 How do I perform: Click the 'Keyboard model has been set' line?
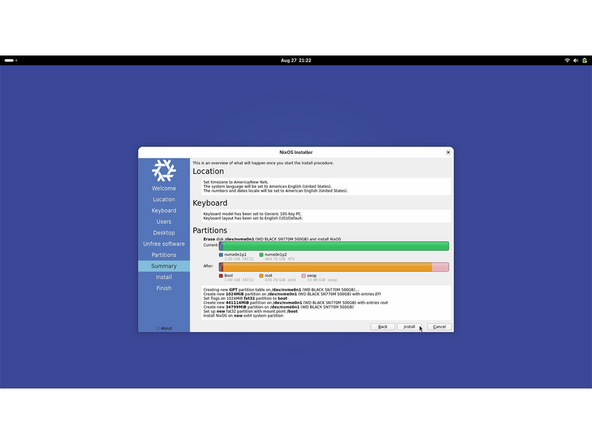tap(253, 214)
